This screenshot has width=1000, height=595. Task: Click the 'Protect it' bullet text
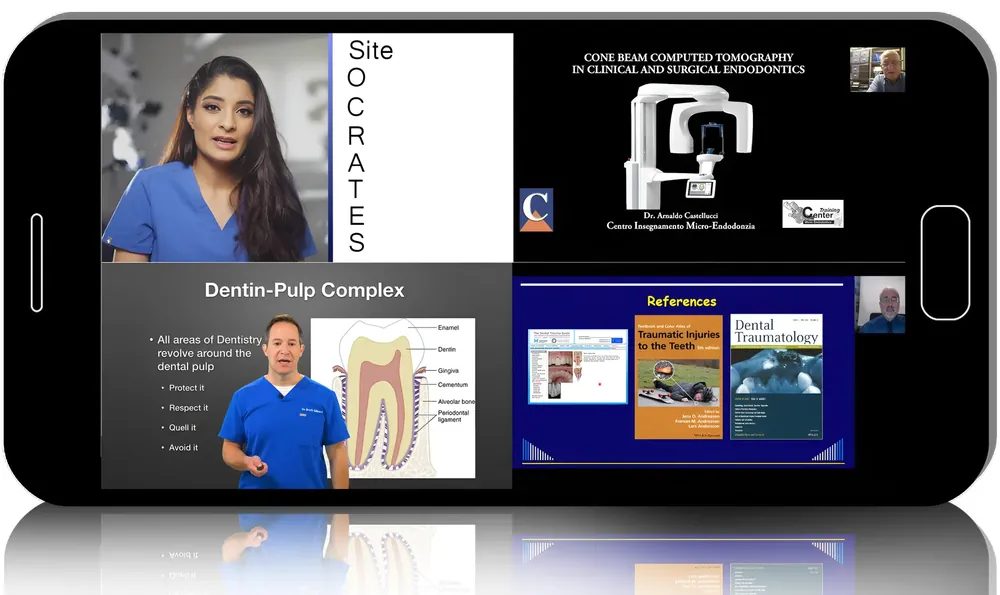(186, 388)
